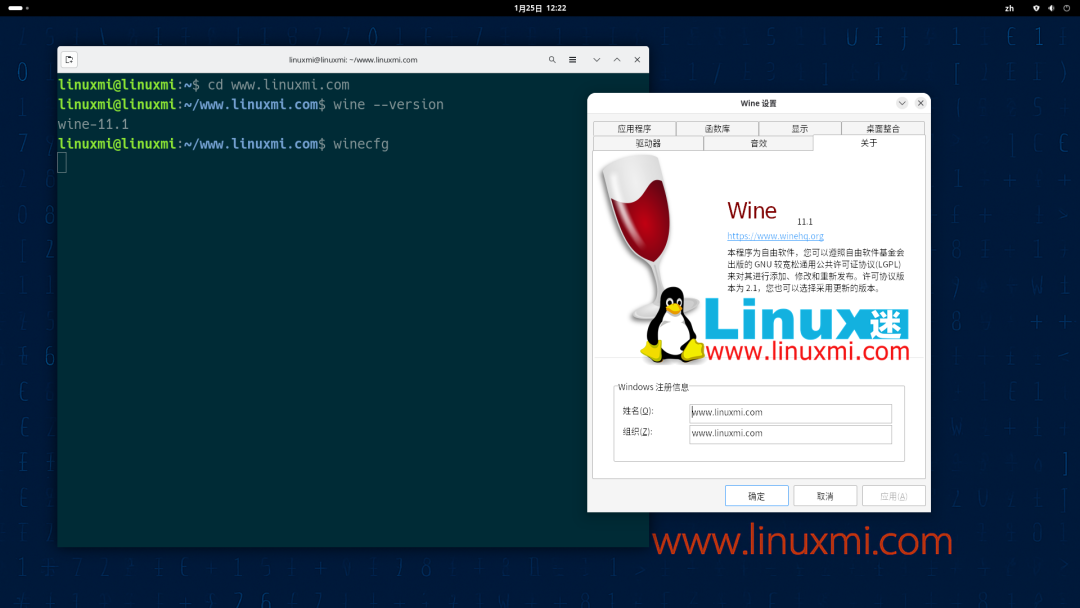Image resolution: width=1080 pixels, height=608 pixels.
Task: Click the 确定 (OK) button
Action: pos(756,495)
